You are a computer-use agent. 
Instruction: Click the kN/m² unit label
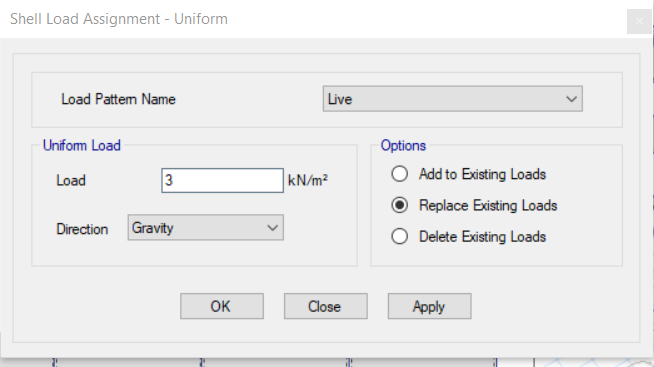pyautogui.click(x=308, y=180)
